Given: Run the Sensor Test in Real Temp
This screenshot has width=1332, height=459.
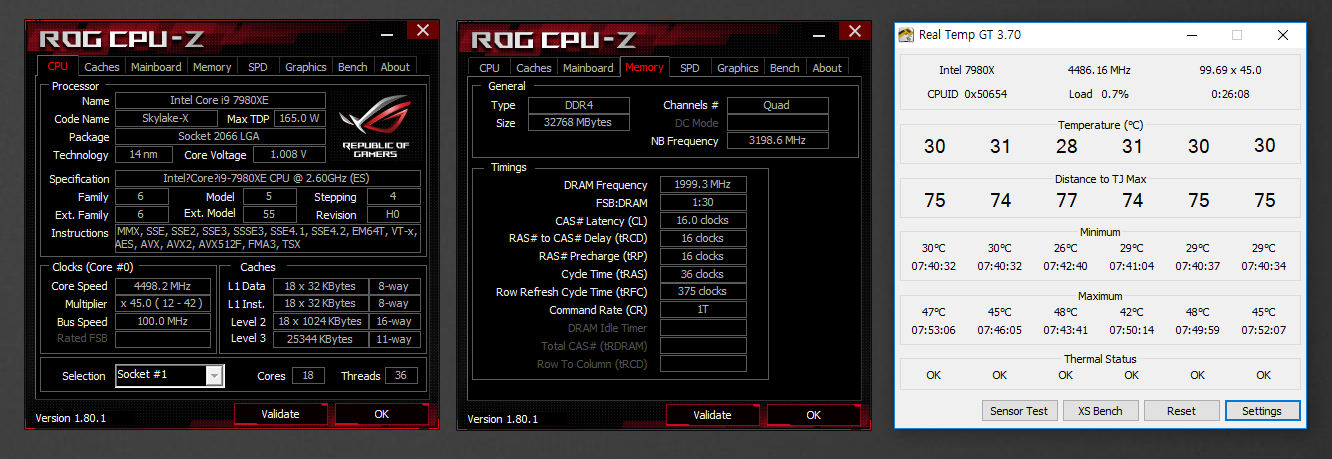Looking at the screenshot, I should click(1019, 411).
